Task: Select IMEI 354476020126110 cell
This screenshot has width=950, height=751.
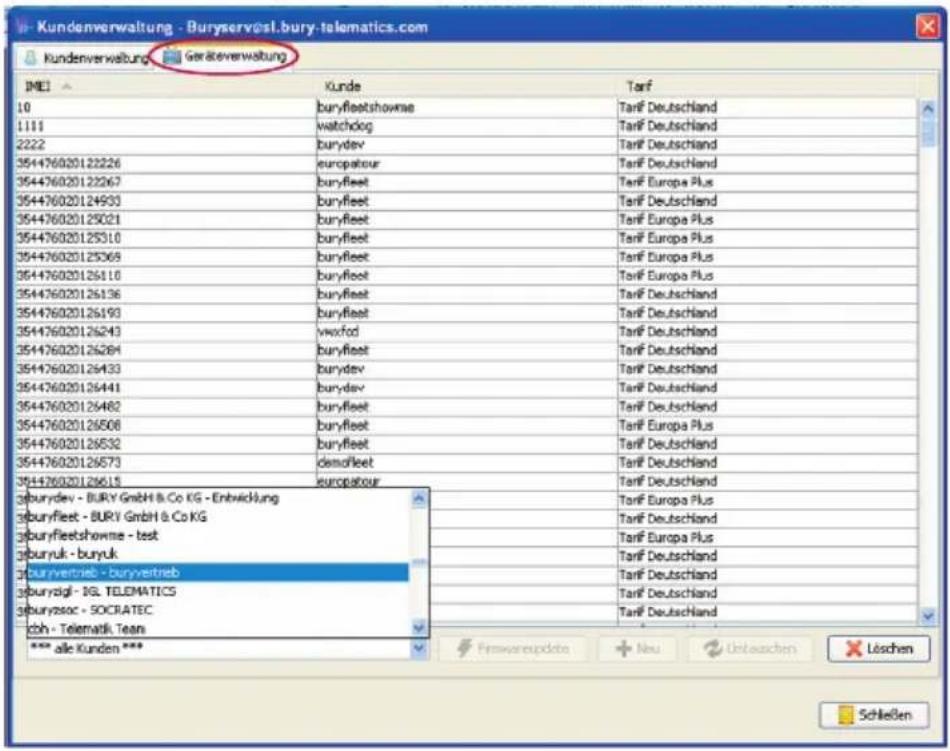Action: coord(166,276)
